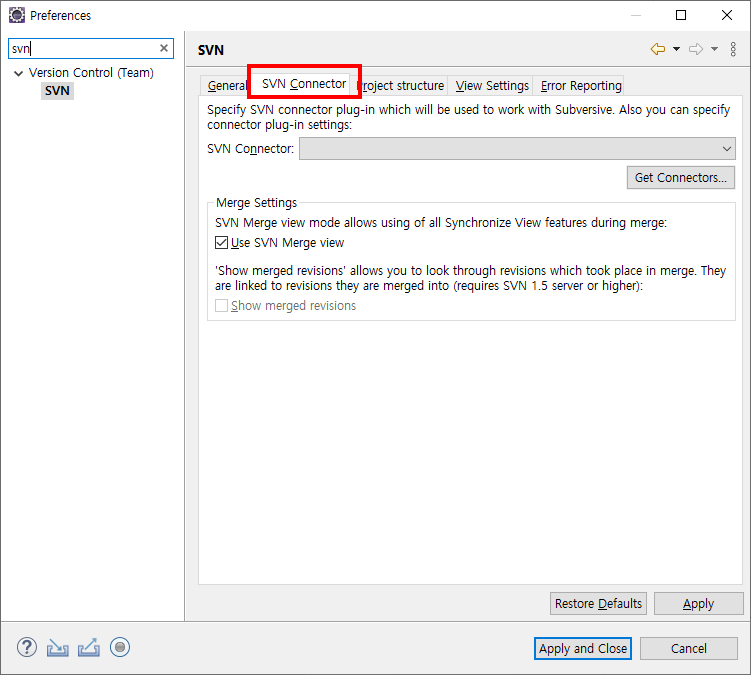The image size is (751, 675).
Task: Click Restore Defaults button
Action: pyautogui.click(x=598, y=604)
